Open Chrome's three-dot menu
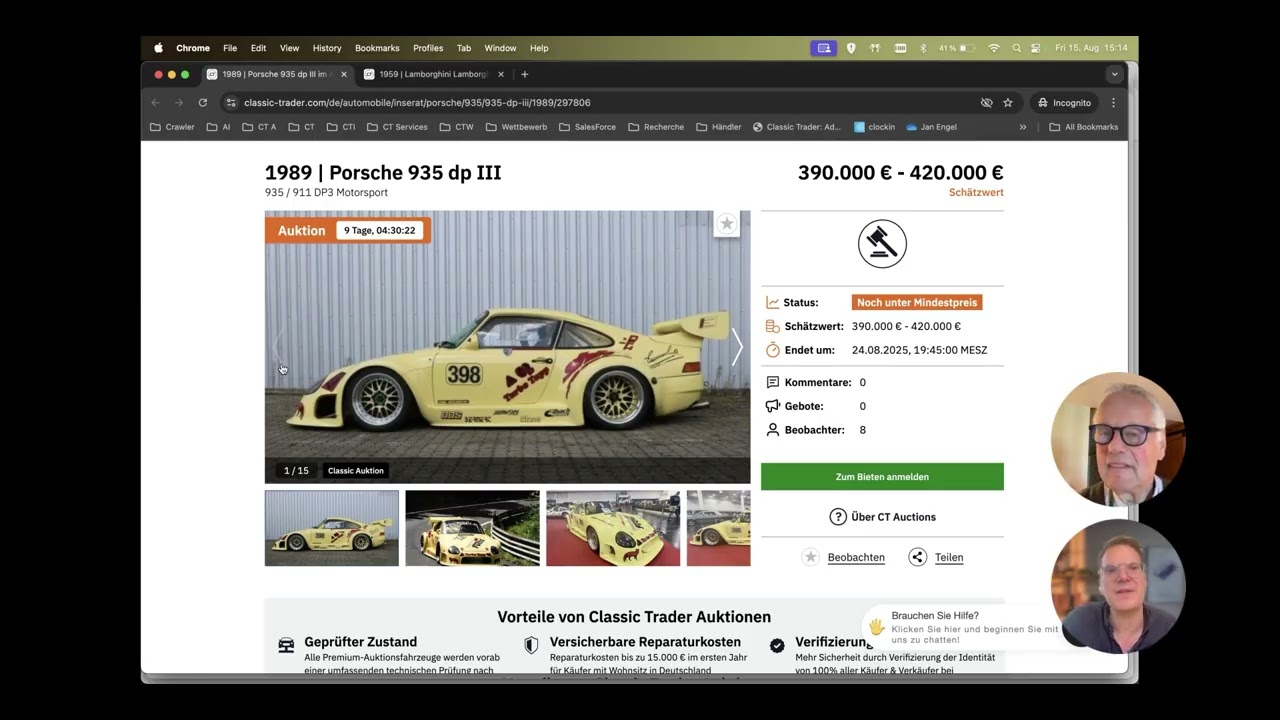This screenshot has width=1280, height=720. 1113,102
